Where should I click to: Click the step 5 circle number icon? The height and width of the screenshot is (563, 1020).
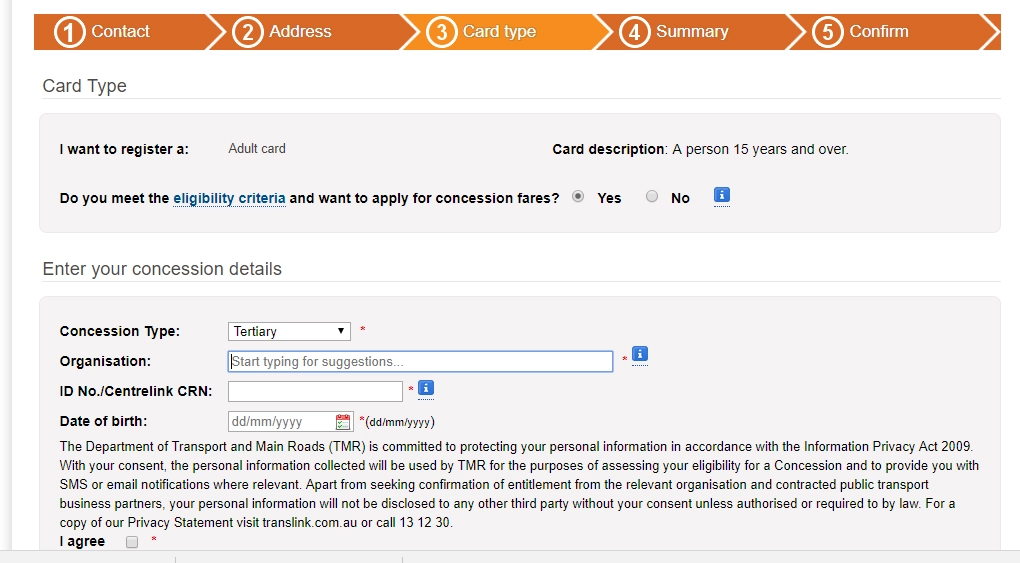coord(827,32)
